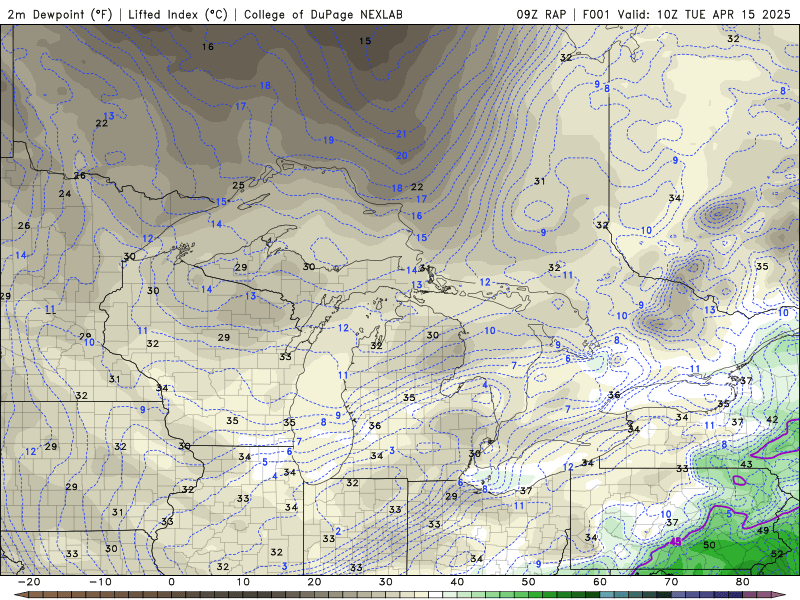Click the '70' color scale label
This screenshot has height=600, width=800.
[x=671, y=582]
